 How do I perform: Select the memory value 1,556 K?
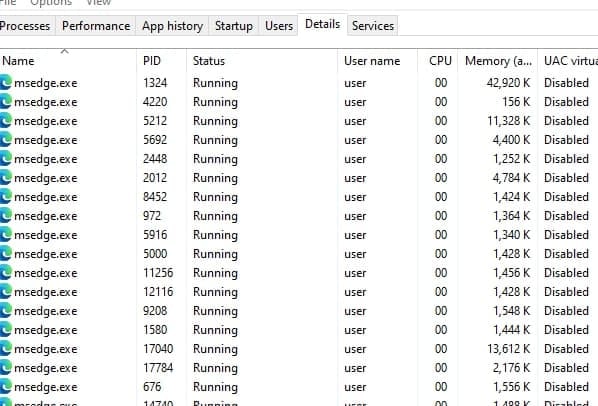point(512,387)
